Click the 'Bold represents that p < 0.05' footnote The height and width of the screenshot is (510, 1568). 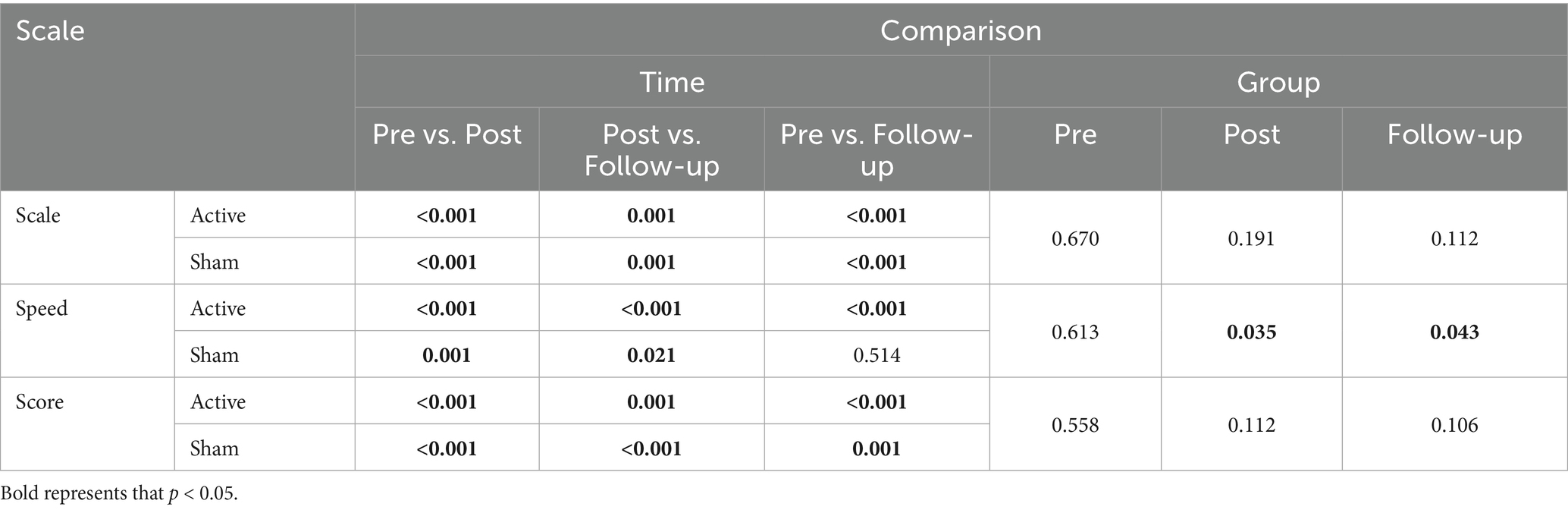pyautogui.click(x=119, y=494)
